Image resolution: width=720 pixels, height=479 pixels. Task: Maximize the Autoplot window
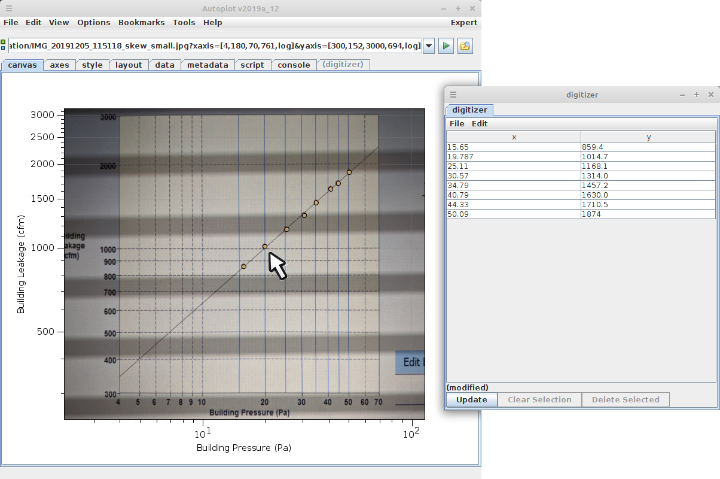[x=458, y=8]
